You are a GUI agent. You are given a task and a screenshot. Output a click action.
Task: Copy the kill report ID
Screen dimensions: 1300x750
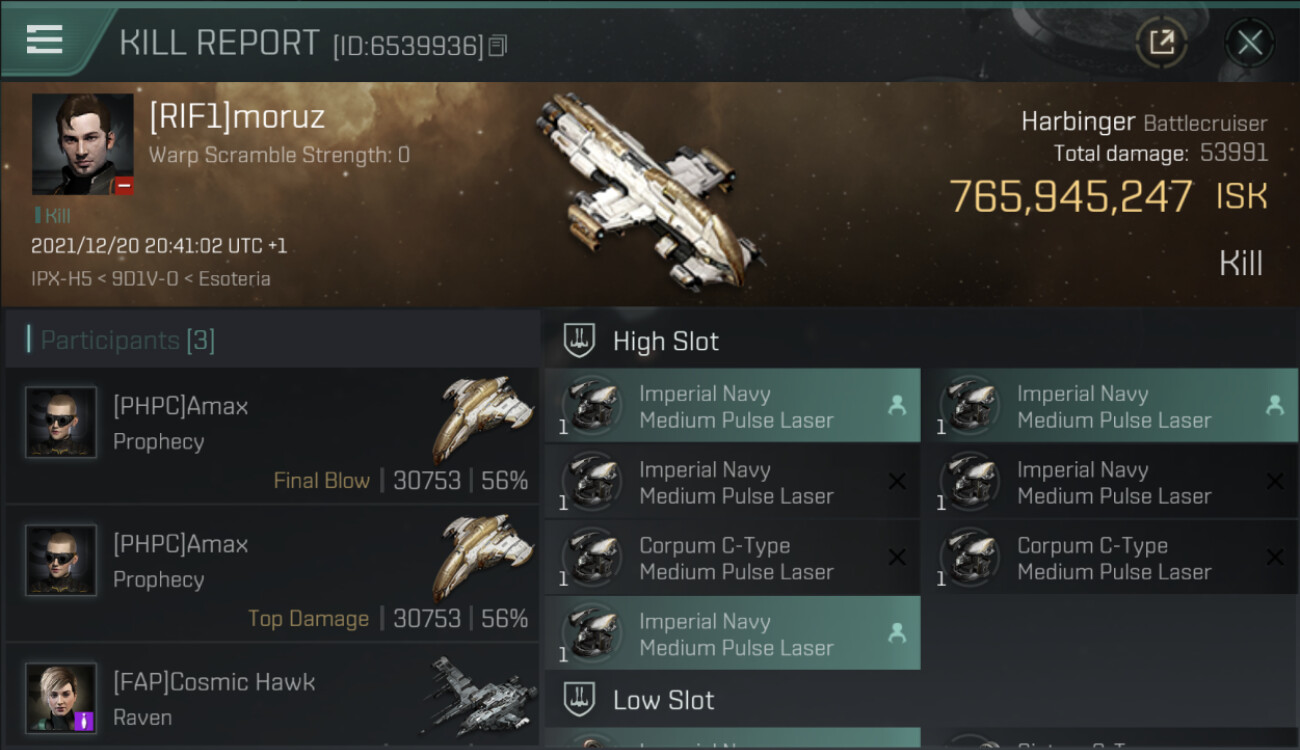point(498,45)
